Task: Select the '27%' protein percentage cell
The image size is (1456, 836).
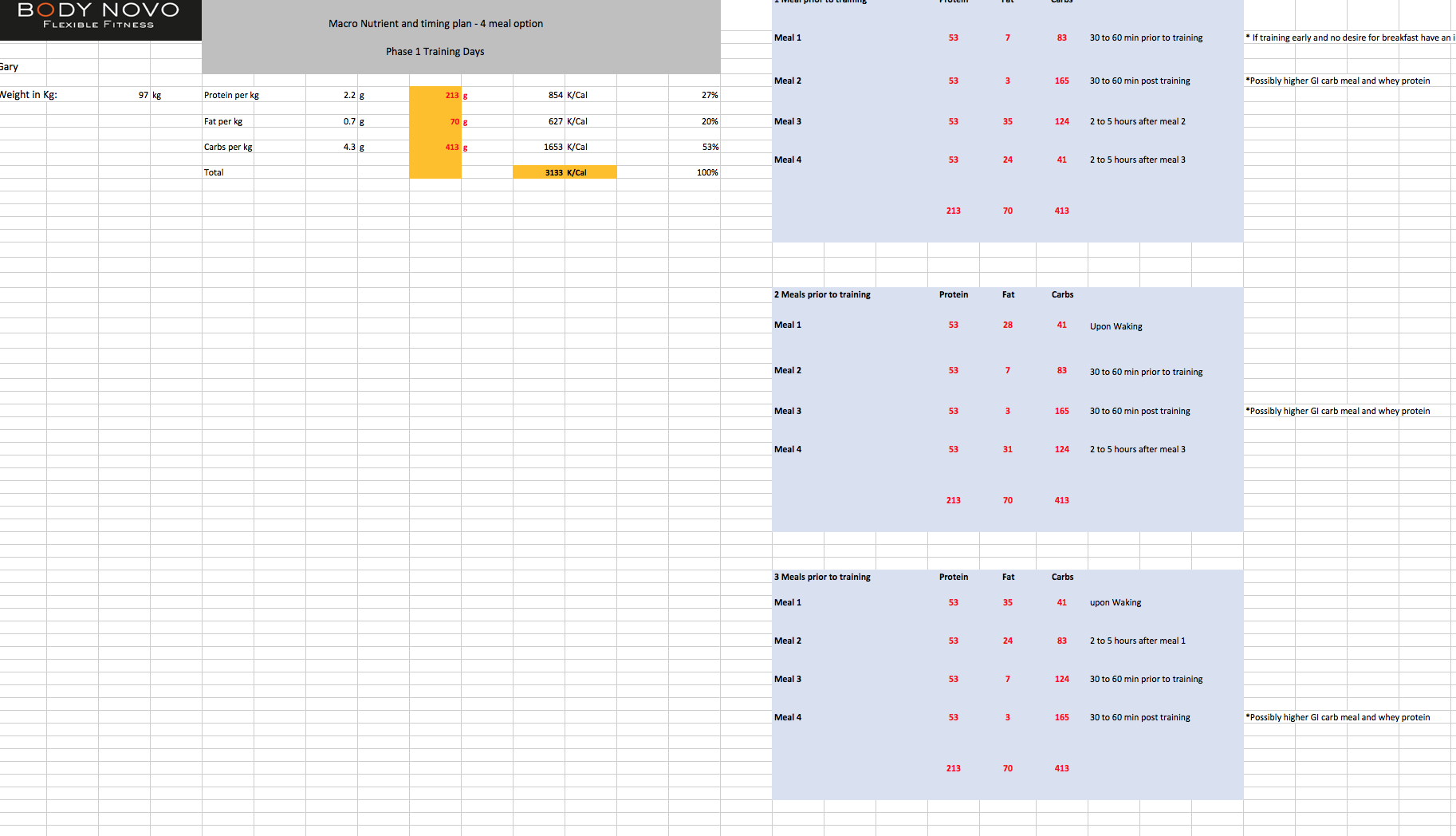Action: 710,95
